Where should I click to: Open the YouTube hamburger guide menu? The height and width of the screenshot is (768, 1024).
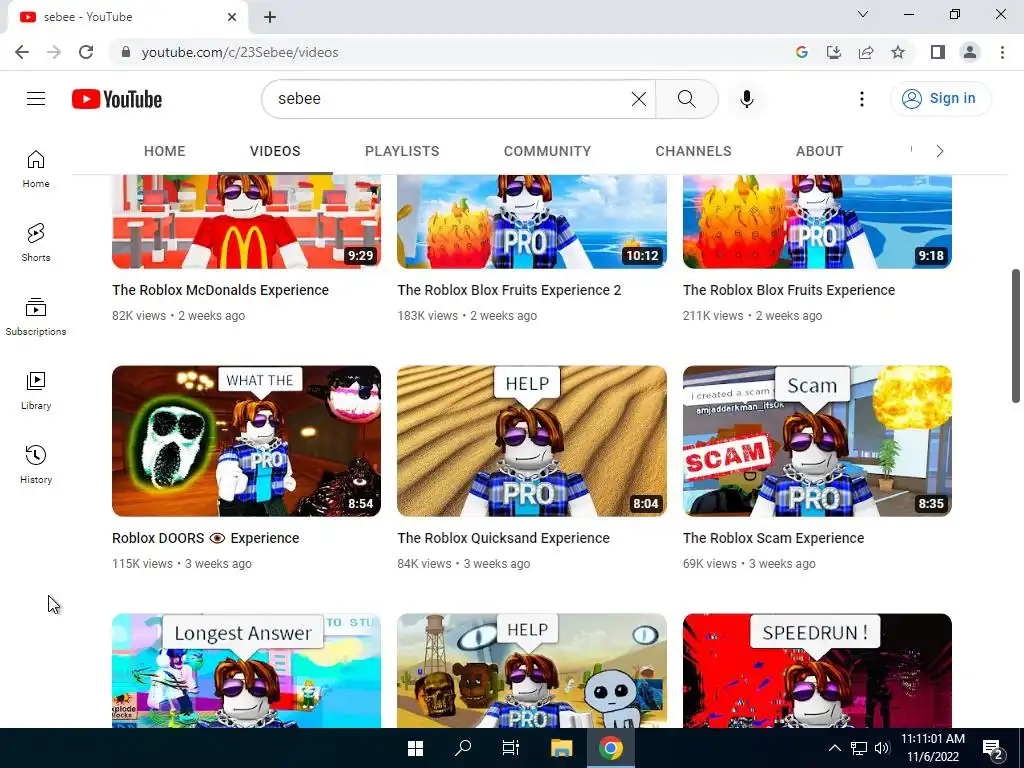point(36,99)
